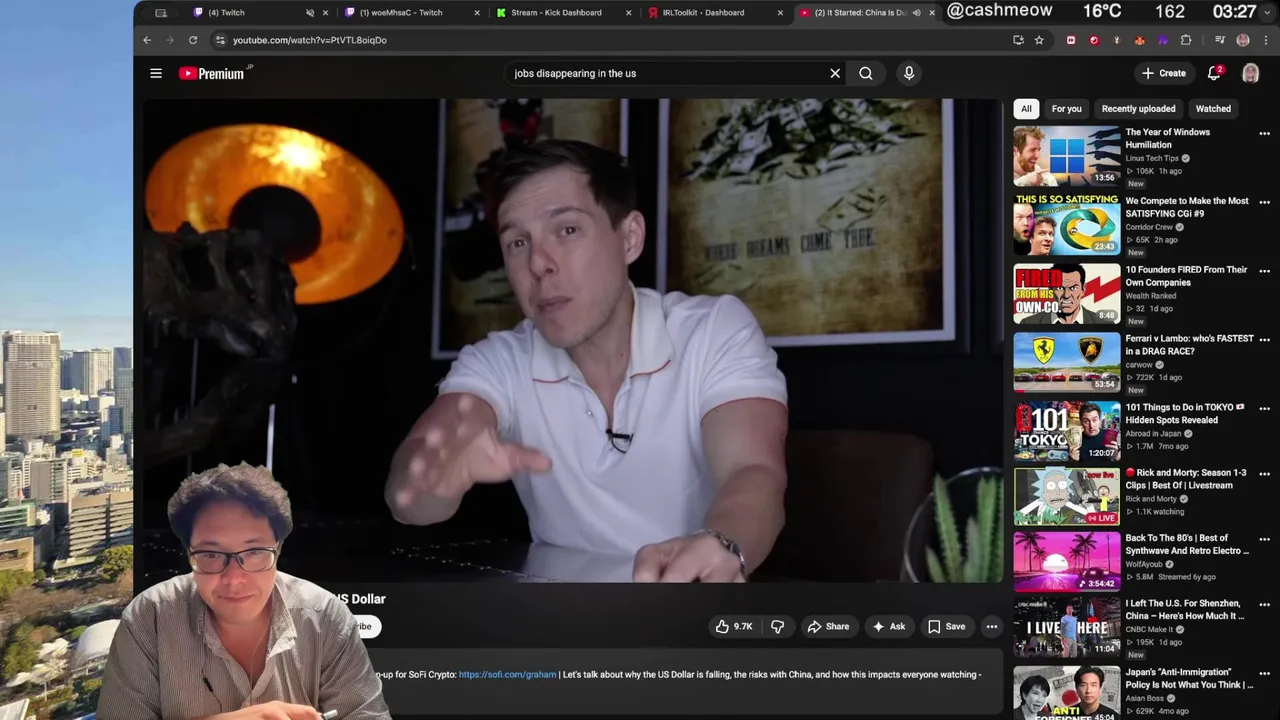1280x720 pixels.
Task: Close the Stream - Kick Dashboard tab
Action: [629, 13]
